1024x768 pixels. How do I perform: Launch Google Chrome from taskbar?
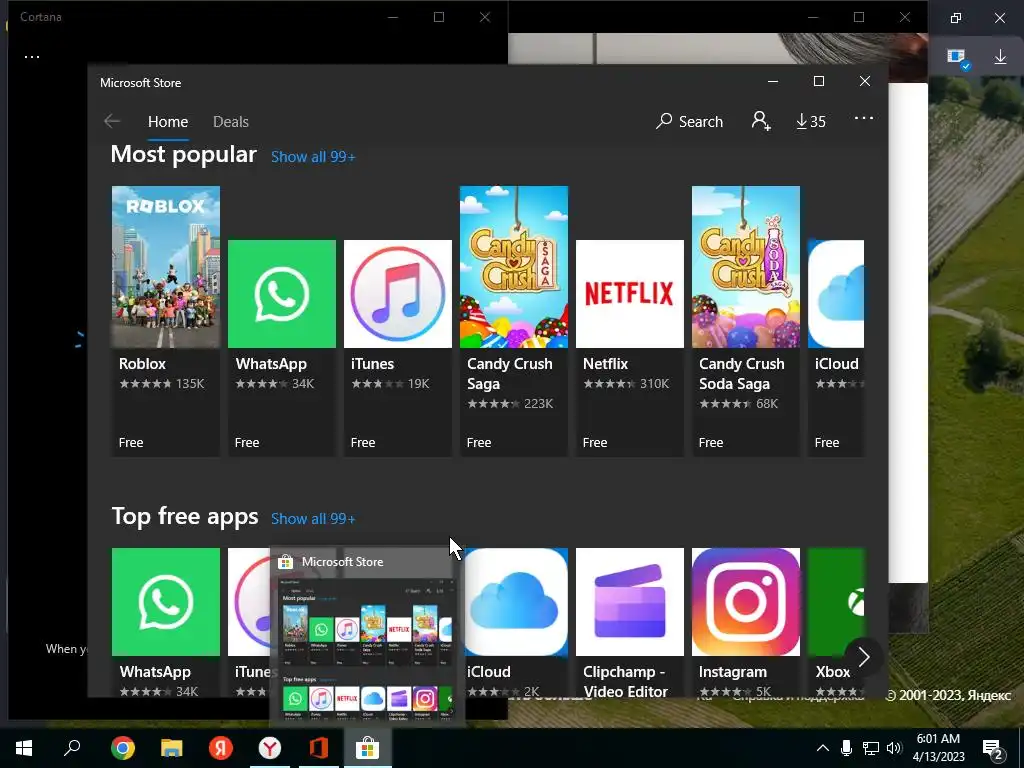pyautogui.click(x=123, y=748)
